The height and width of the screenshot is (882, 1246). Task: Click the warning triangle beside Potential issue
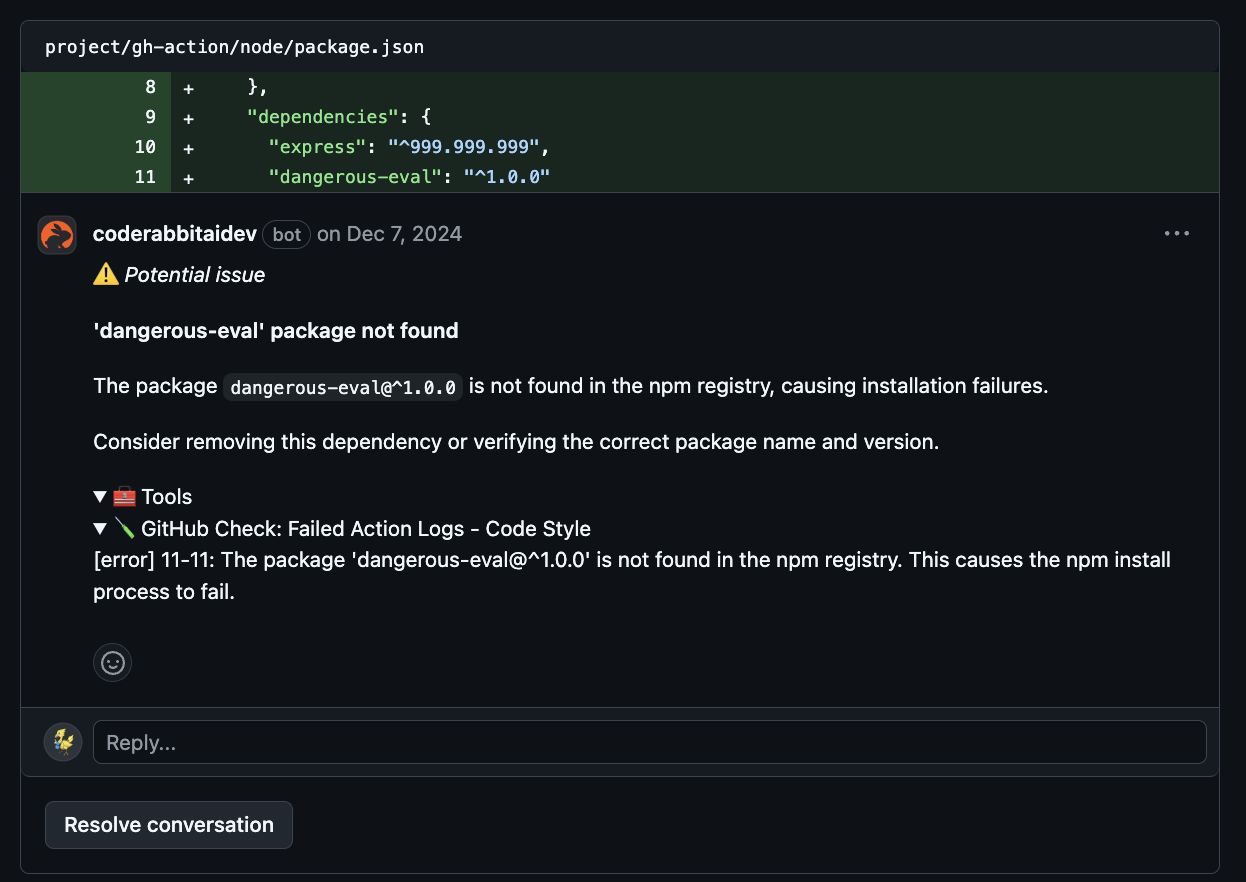104,273
